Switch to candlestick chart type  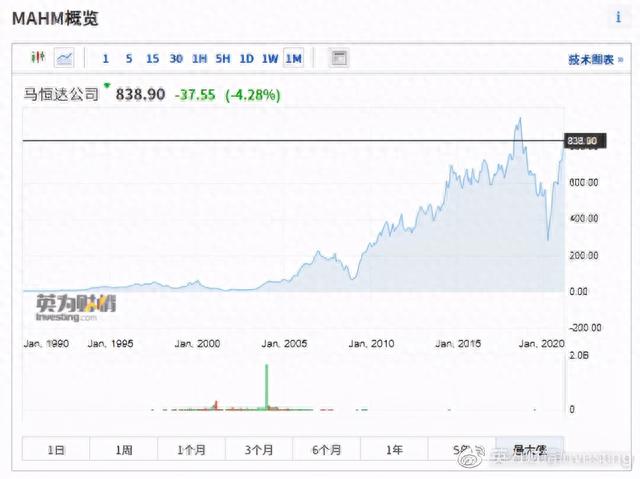tap(38, 58)
